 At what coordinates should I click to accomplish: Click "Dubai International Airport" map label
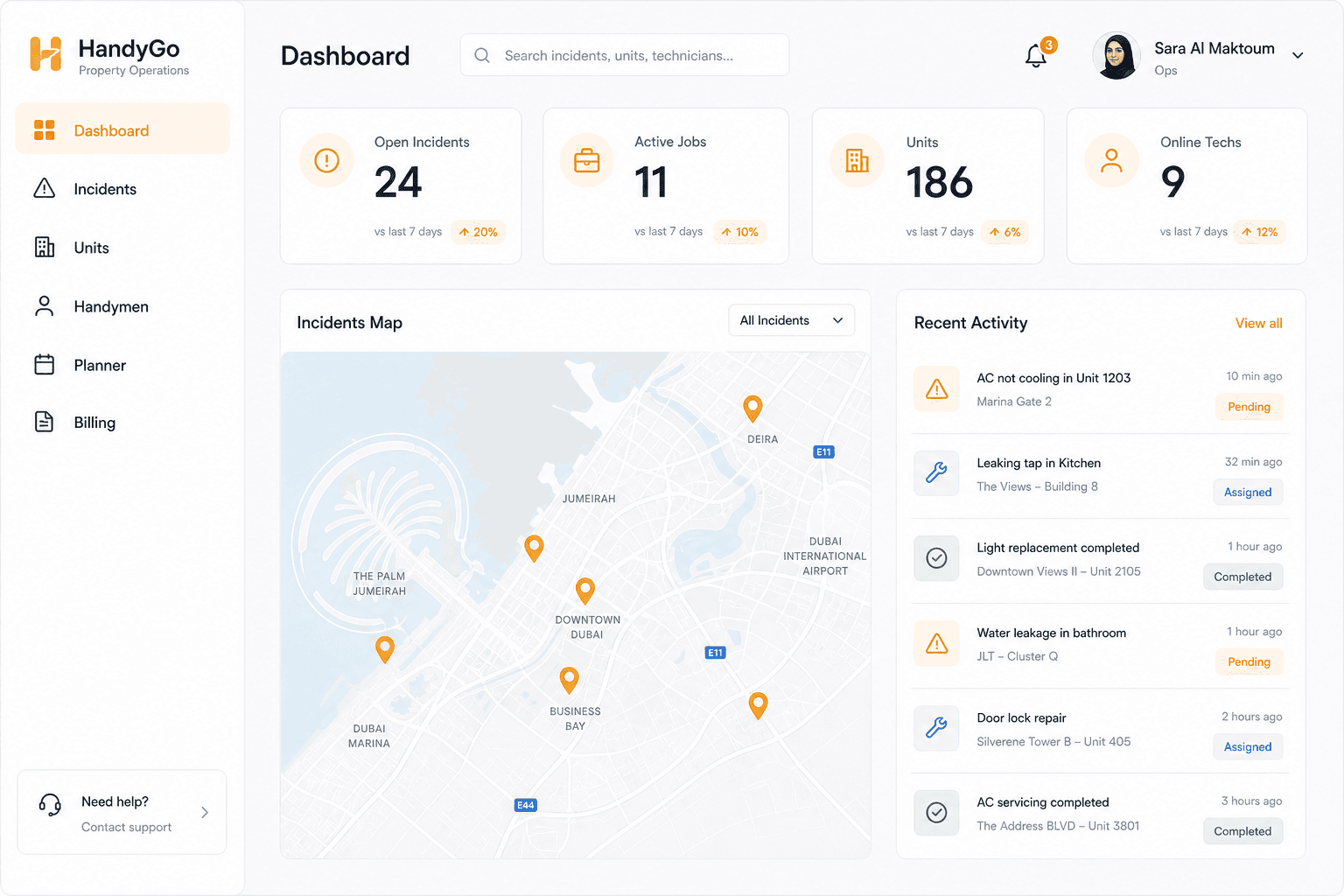(825, 556)
